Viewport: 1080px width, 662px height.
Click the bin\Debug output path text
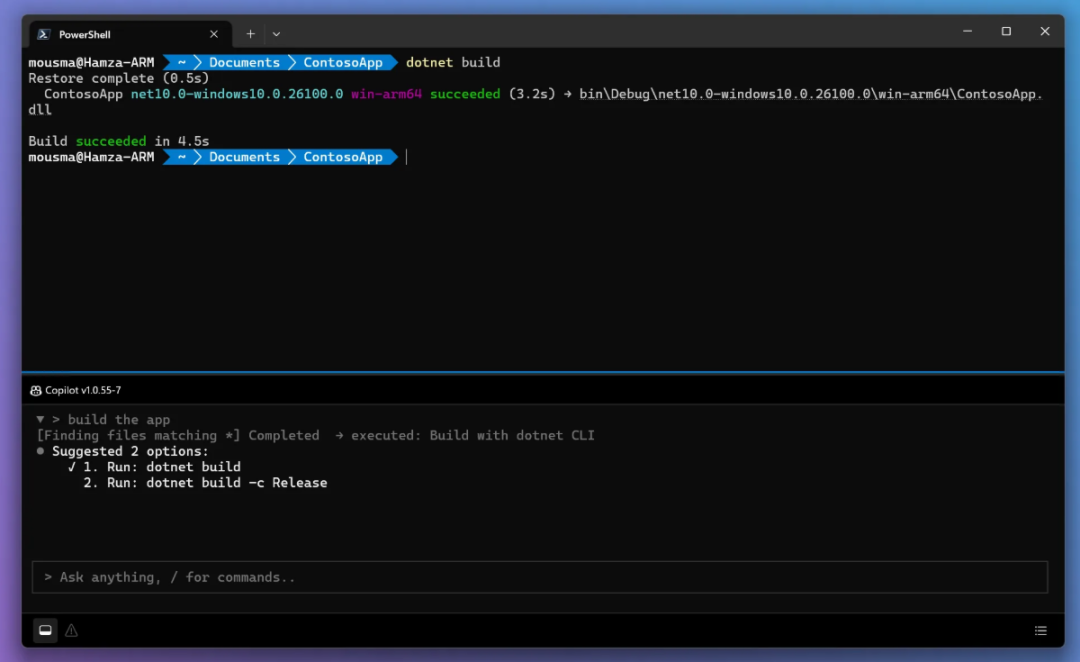tap(811, 94)
